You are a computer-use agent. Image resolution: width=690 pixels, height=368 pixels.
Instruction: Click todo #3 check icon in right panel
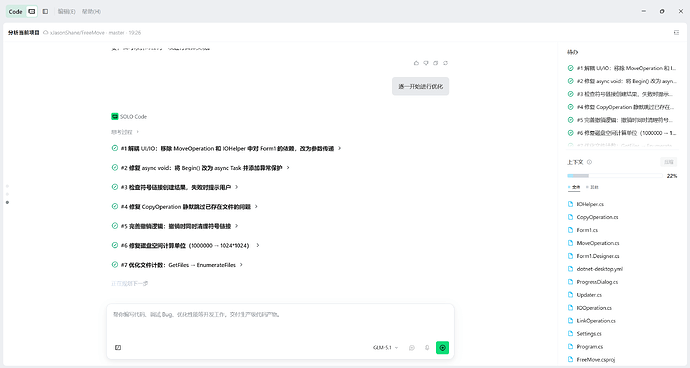tap(571, 94)
